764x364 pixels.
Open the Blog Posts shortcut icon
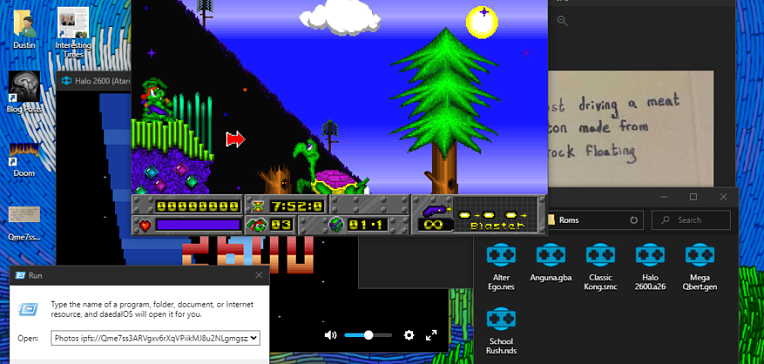point(24,92)
